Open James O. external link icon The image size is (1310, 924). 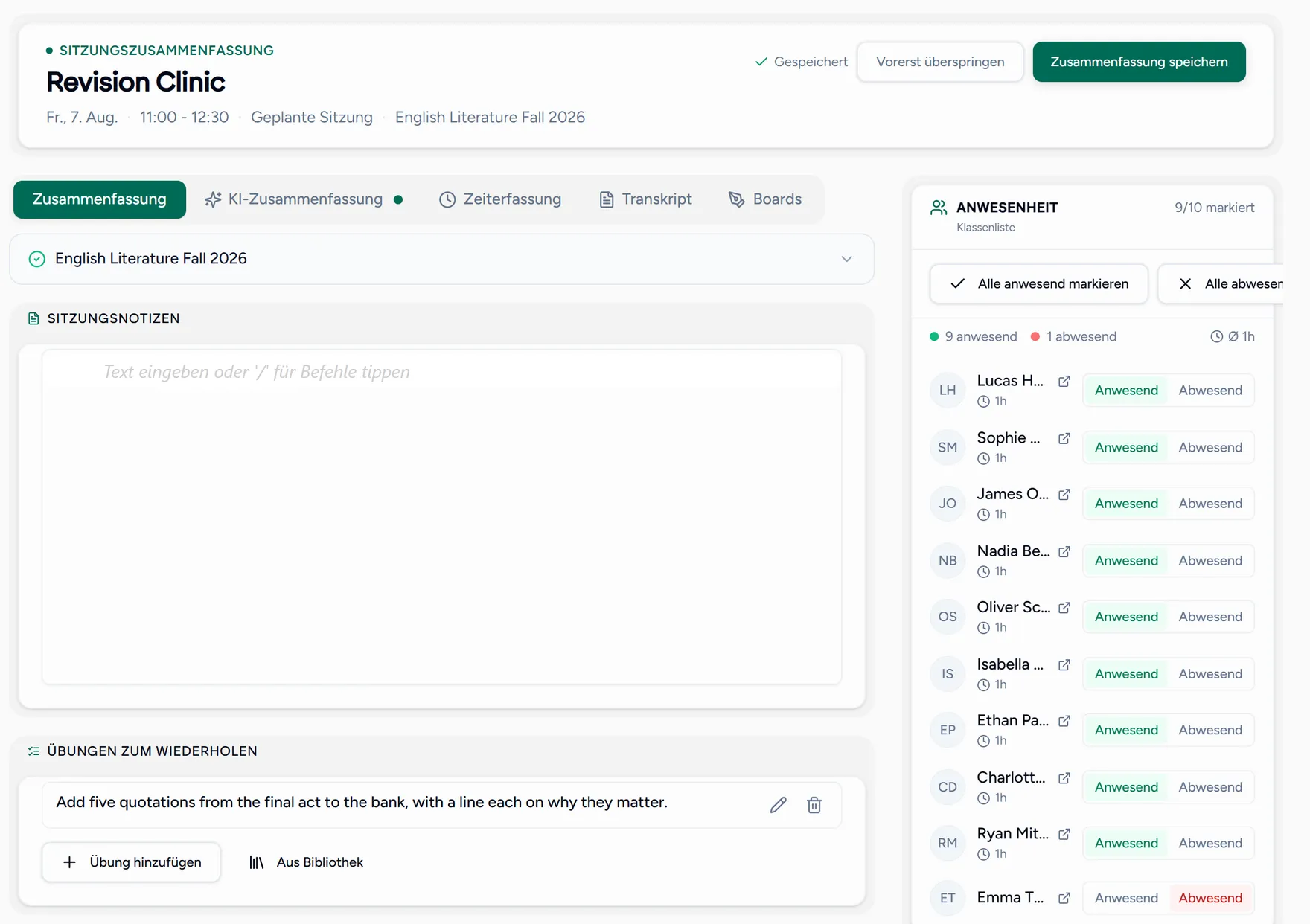1064,494
